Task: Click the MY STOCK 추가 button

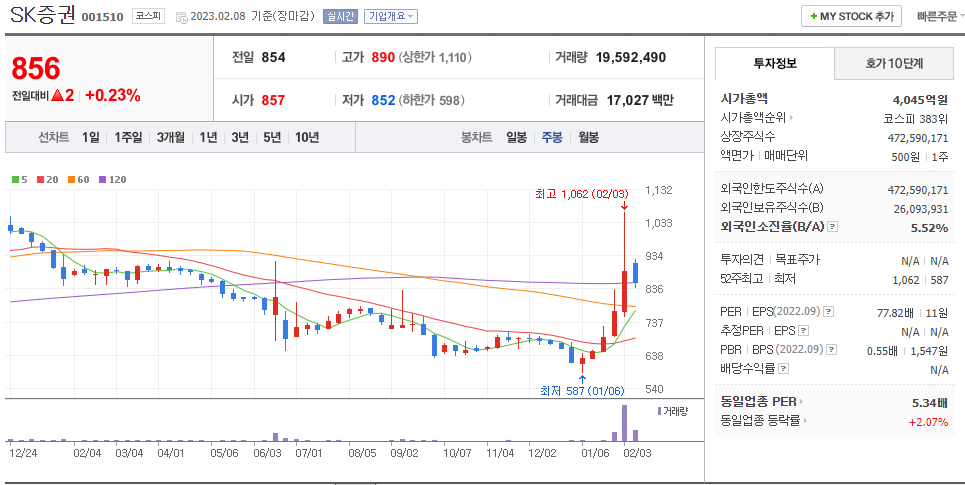Action: (851, 17)
